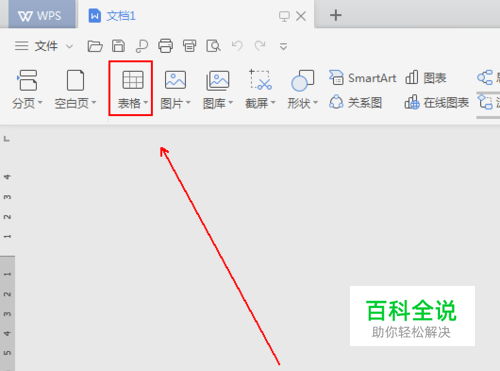Insert an 在线图表 online chart
Screen dimensions: 500x371
pyautogui.click(x=437, y=102)
